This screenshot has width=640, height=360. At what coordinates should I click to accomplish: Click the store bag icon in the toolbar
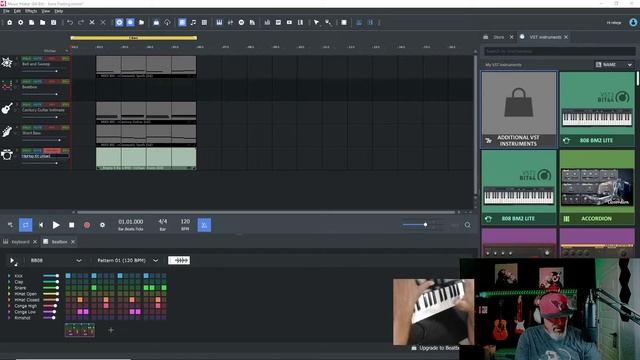coord(156,22)
